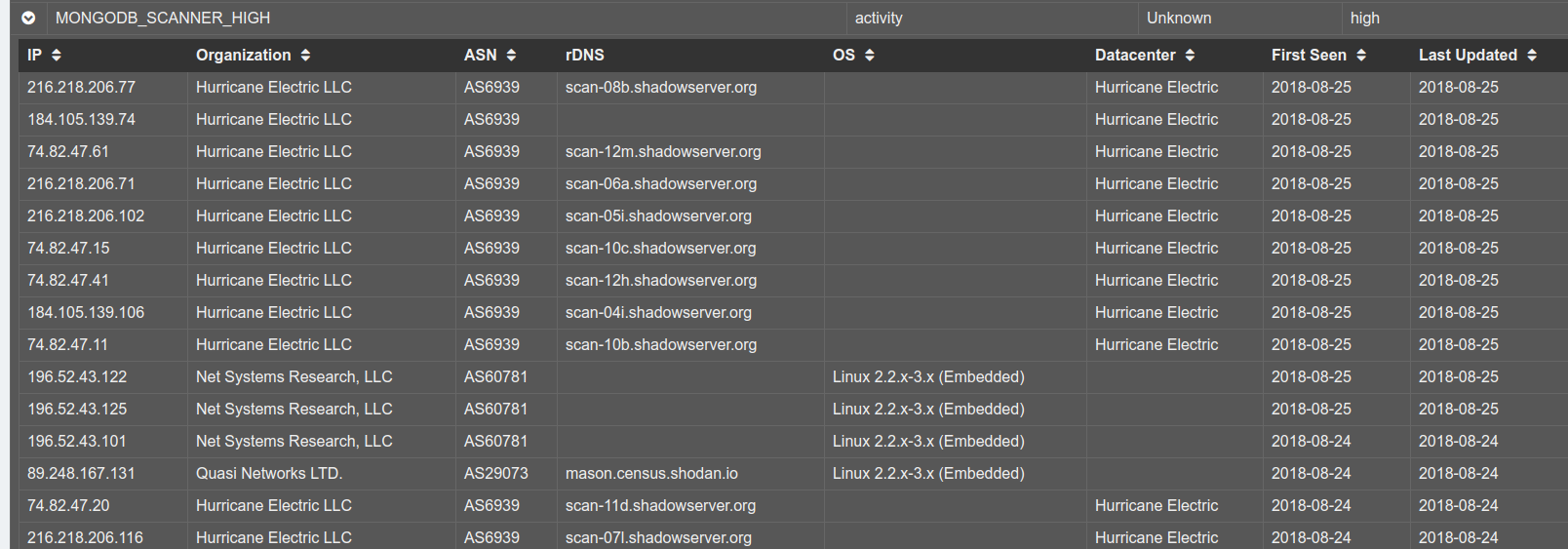Click the rDNS column header
Screen dimensions: 1568x549
585,55
